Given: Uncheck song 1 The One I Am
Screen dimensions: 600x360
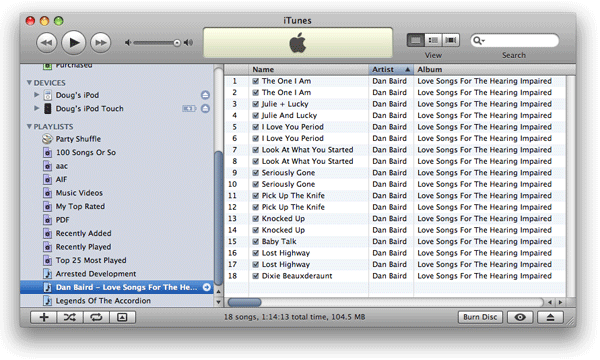Looking at the screenshot, I should 256,81.
